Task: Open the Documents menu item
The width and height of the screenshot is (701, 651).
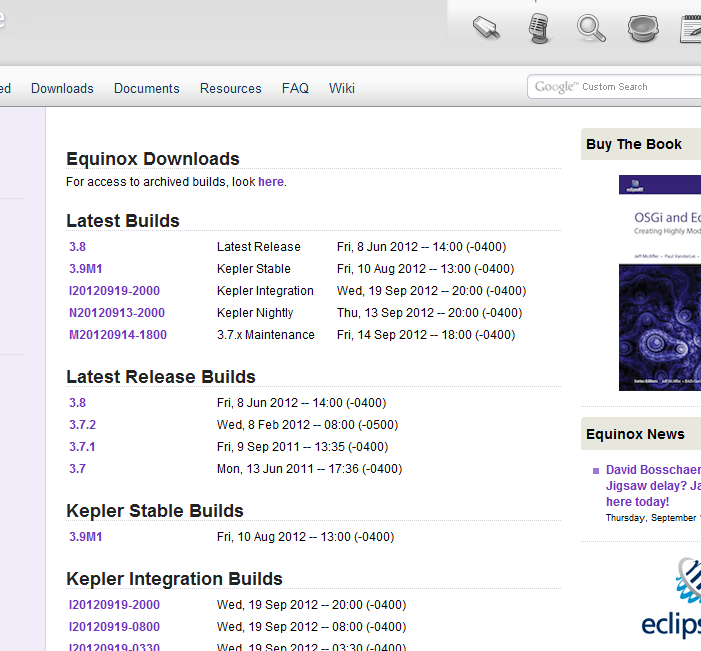Action: [x=147, y=89]
